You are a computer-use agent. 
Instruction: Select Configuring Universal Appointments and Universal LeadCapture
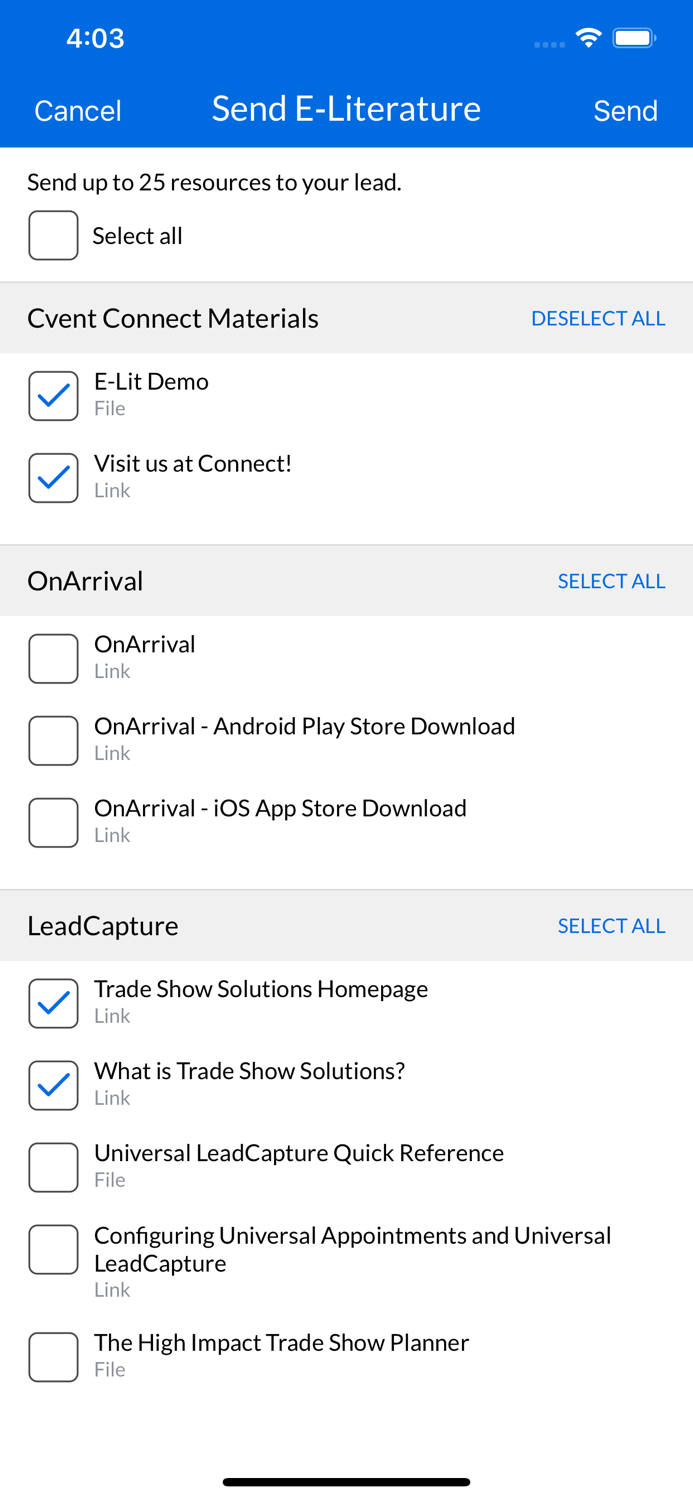pos(53,1249)
